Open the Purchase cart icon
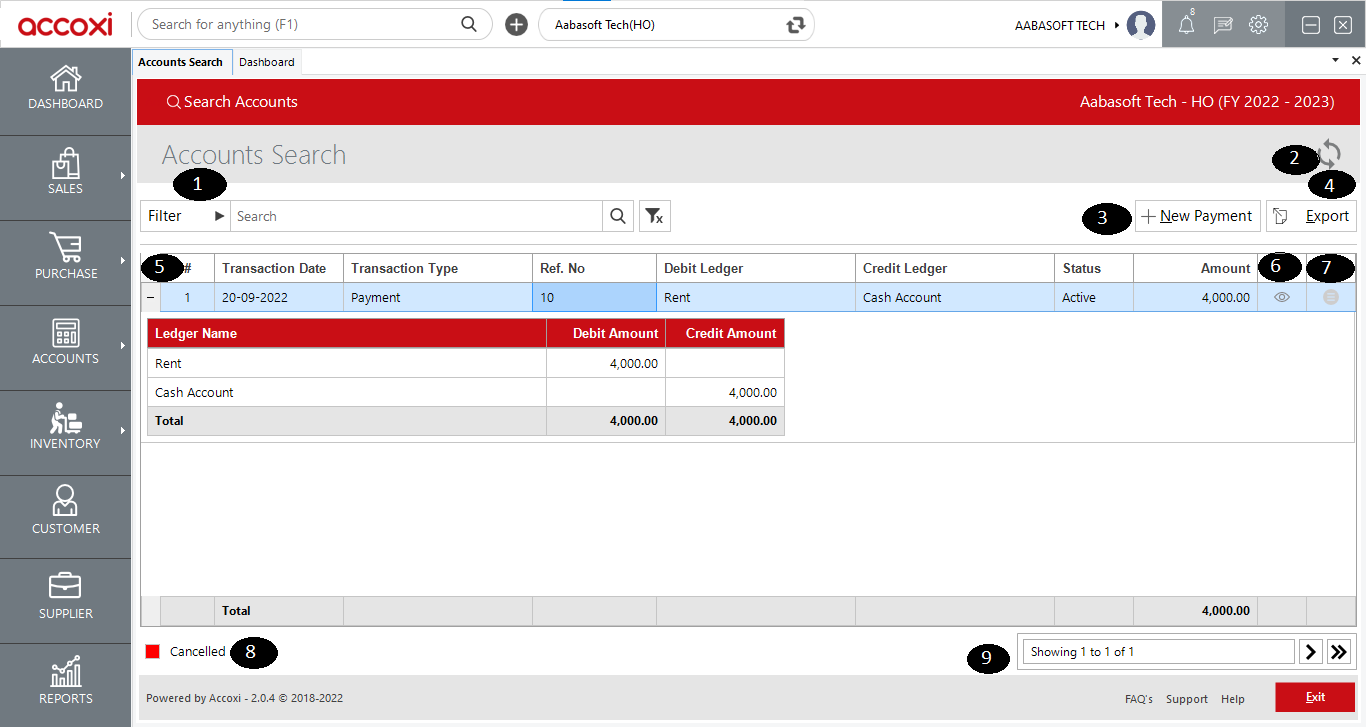 pyautogui.click(x=66, y=248)
